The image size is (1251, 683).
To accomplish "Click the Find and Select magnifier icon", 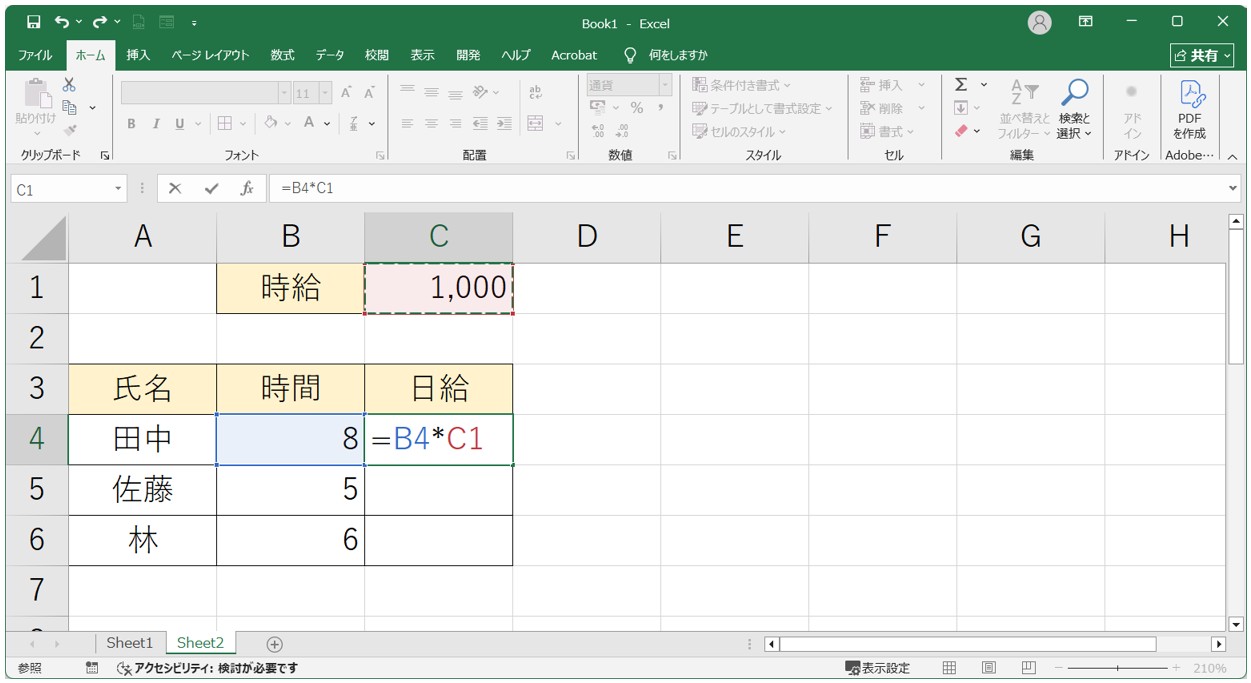I will point(1074,93).
